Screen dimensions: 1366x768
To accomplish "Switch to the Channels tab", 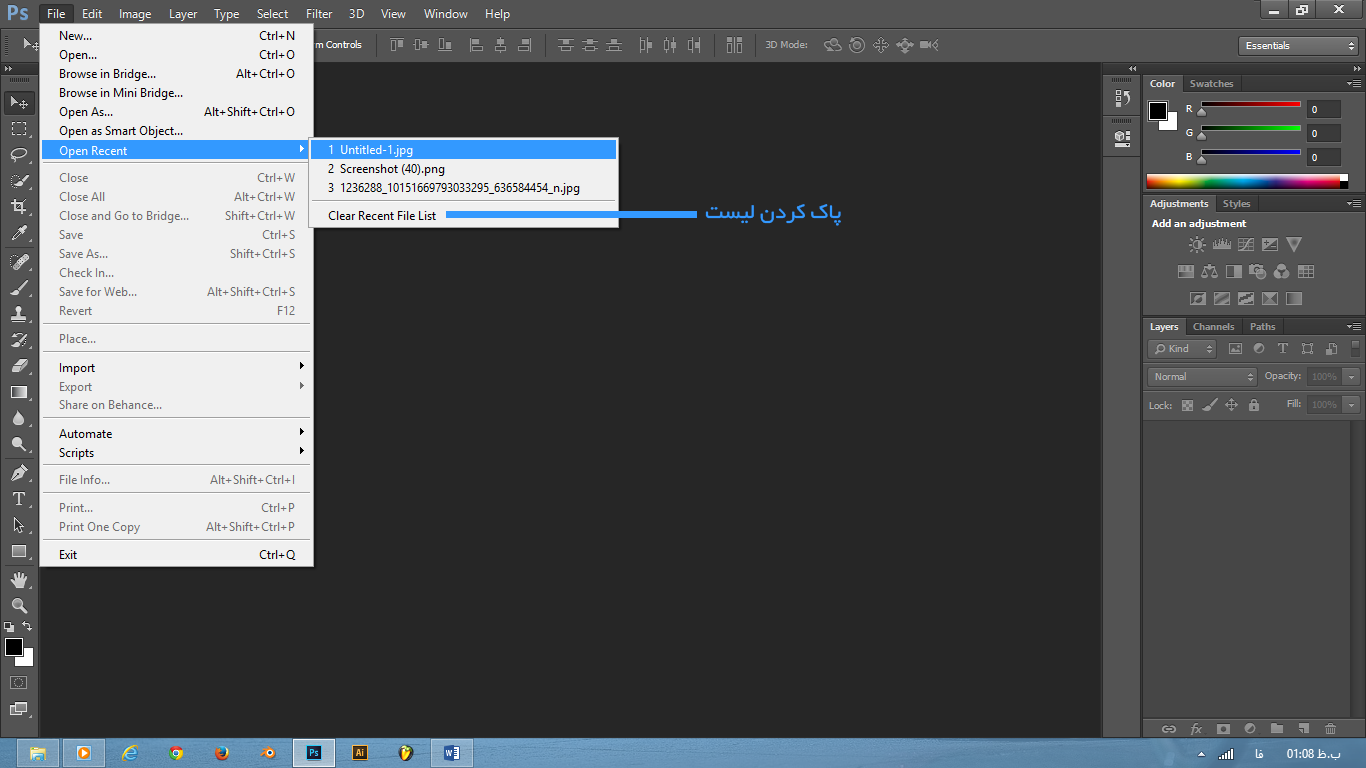I will 1213,327.
